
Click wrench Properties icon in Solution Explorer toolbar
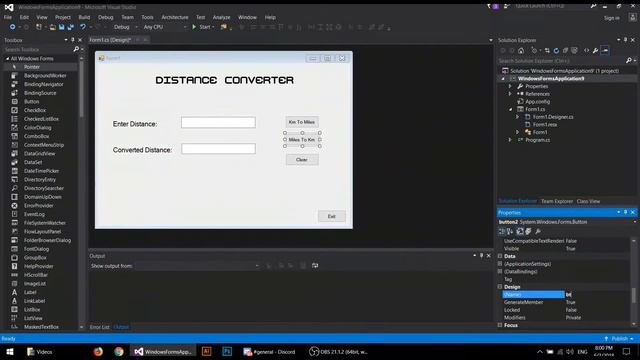coord(596,51)
